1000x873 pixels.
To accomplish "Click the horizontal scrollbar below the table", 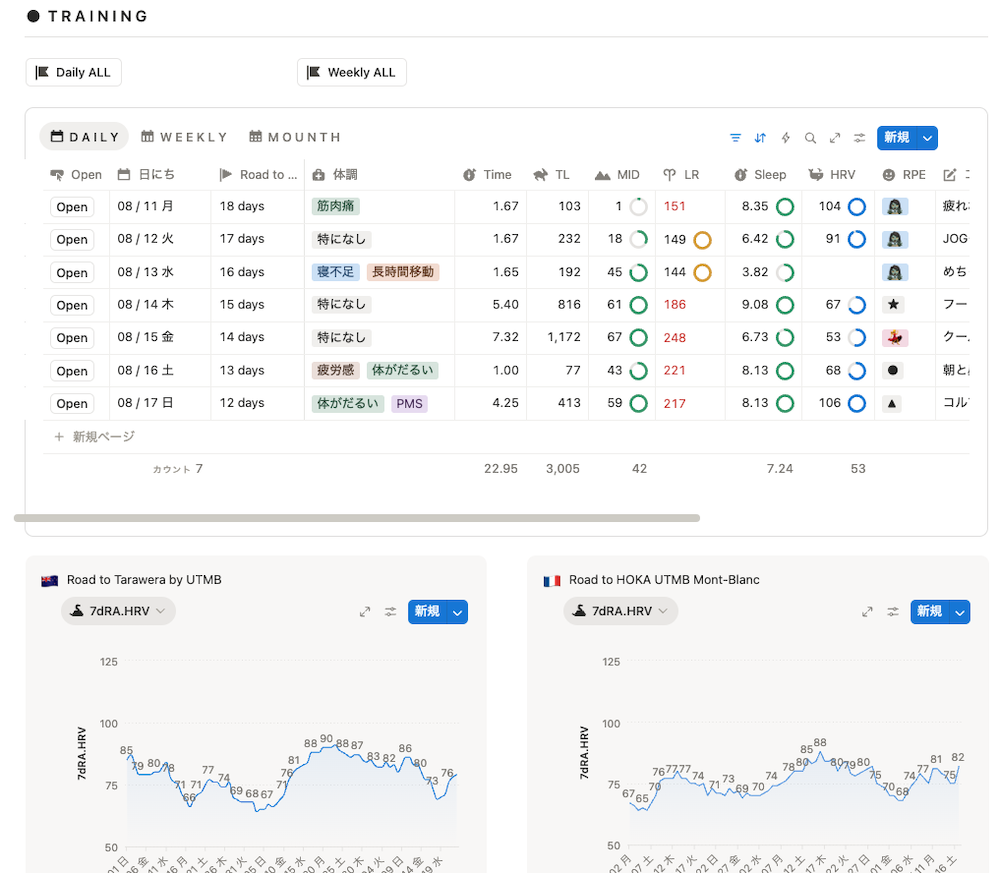I will tap(356, 518).
